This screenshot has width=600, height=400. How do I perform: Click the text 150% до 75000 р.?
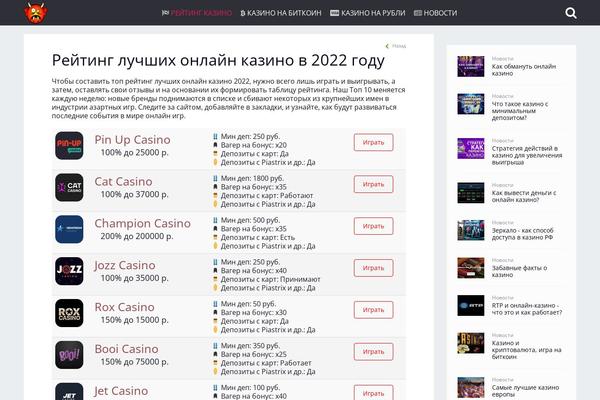point(134,362)
